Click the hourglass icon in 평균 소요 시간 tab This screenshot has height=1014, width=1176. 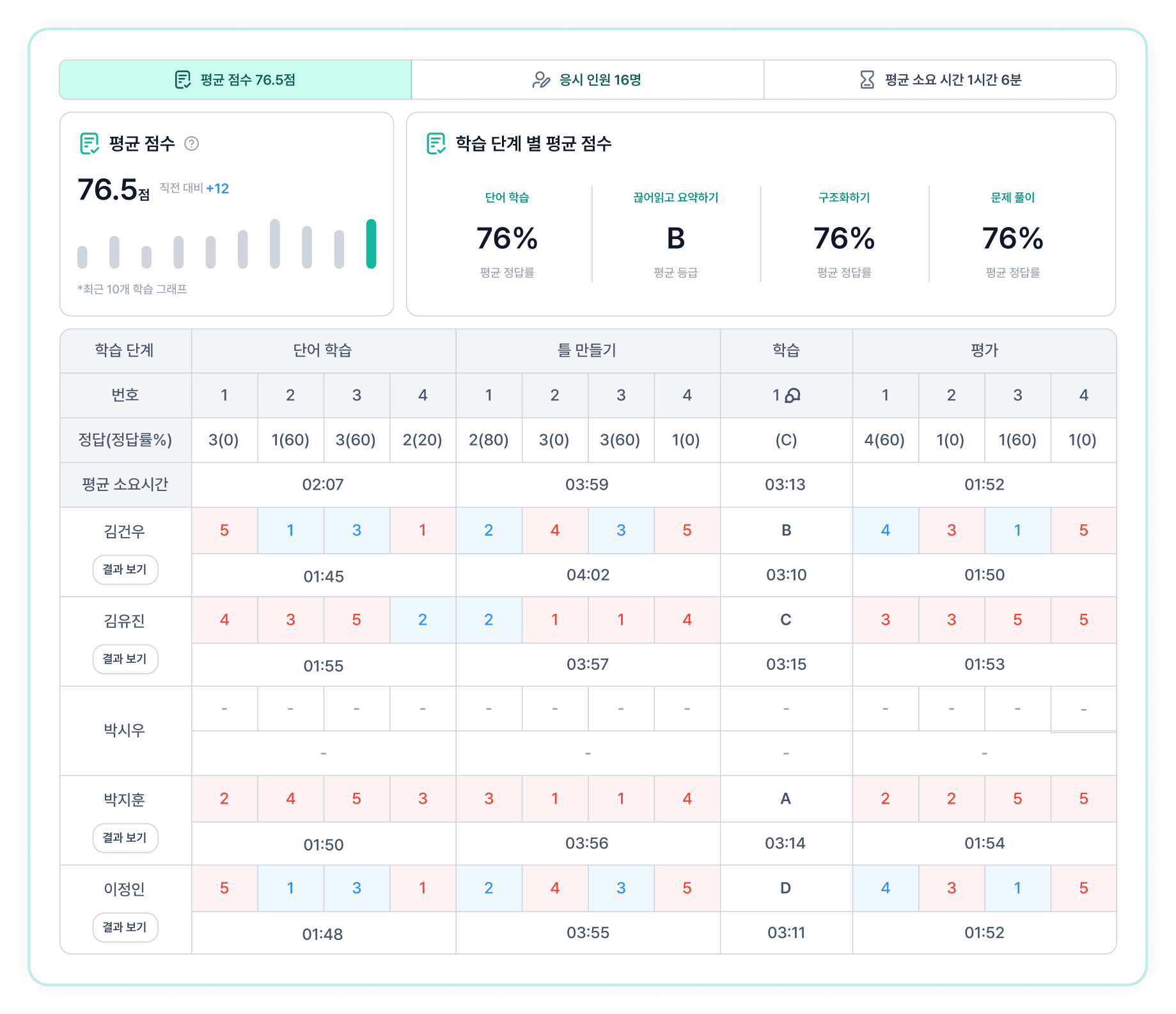(866, 80)
